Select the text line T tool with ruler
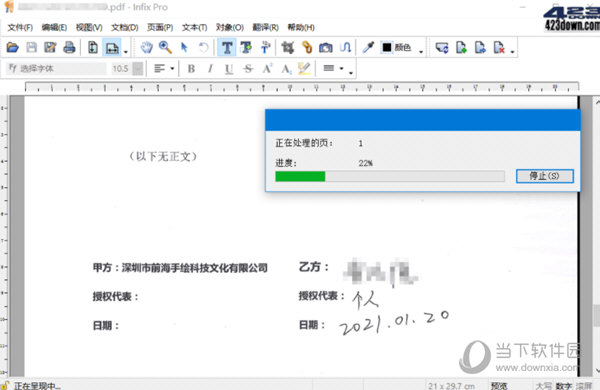The height and width of the screenshot is (390, 600). pyautogui.click(x=265, y=47)
